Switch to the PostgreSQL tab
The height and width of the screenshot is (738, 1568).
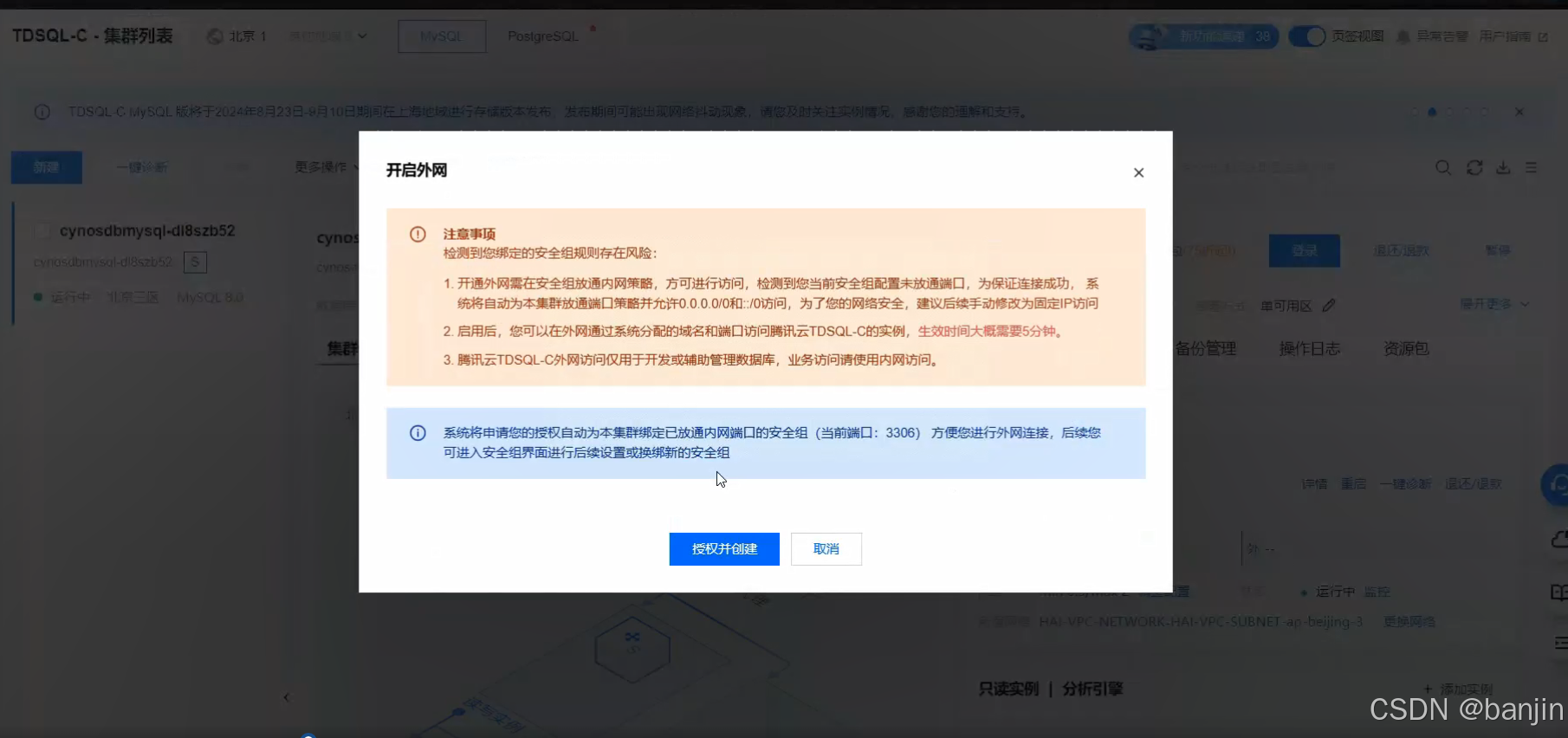tap(543, 36)
